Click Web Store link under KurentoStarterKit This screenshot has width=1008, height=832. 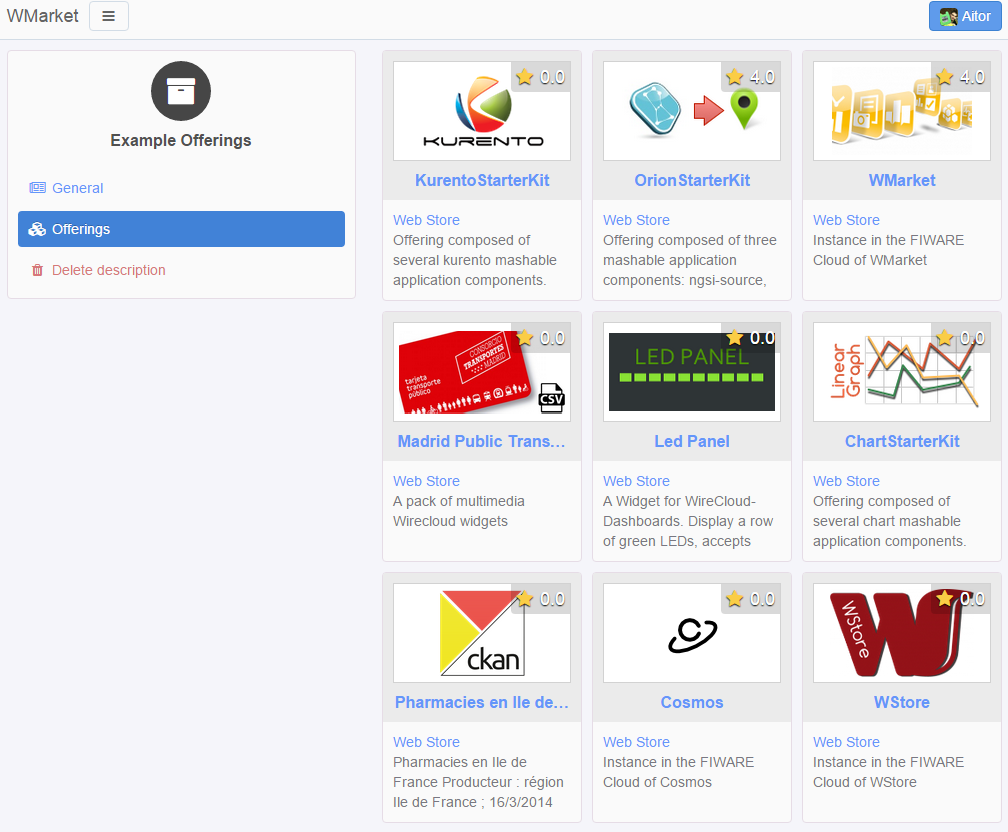click(426, 220)
